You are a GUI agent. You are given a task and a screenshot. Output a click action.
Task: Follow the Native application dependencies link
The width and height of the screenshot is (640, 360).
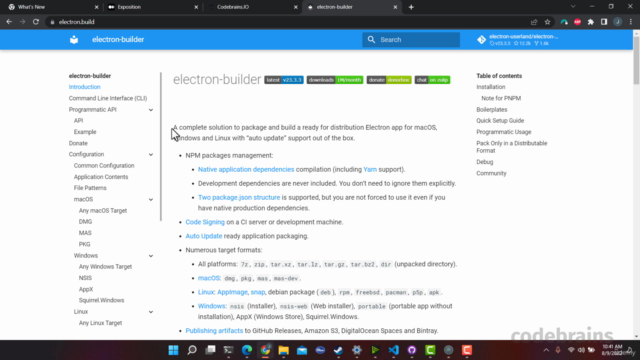click(x=246, y=169)
